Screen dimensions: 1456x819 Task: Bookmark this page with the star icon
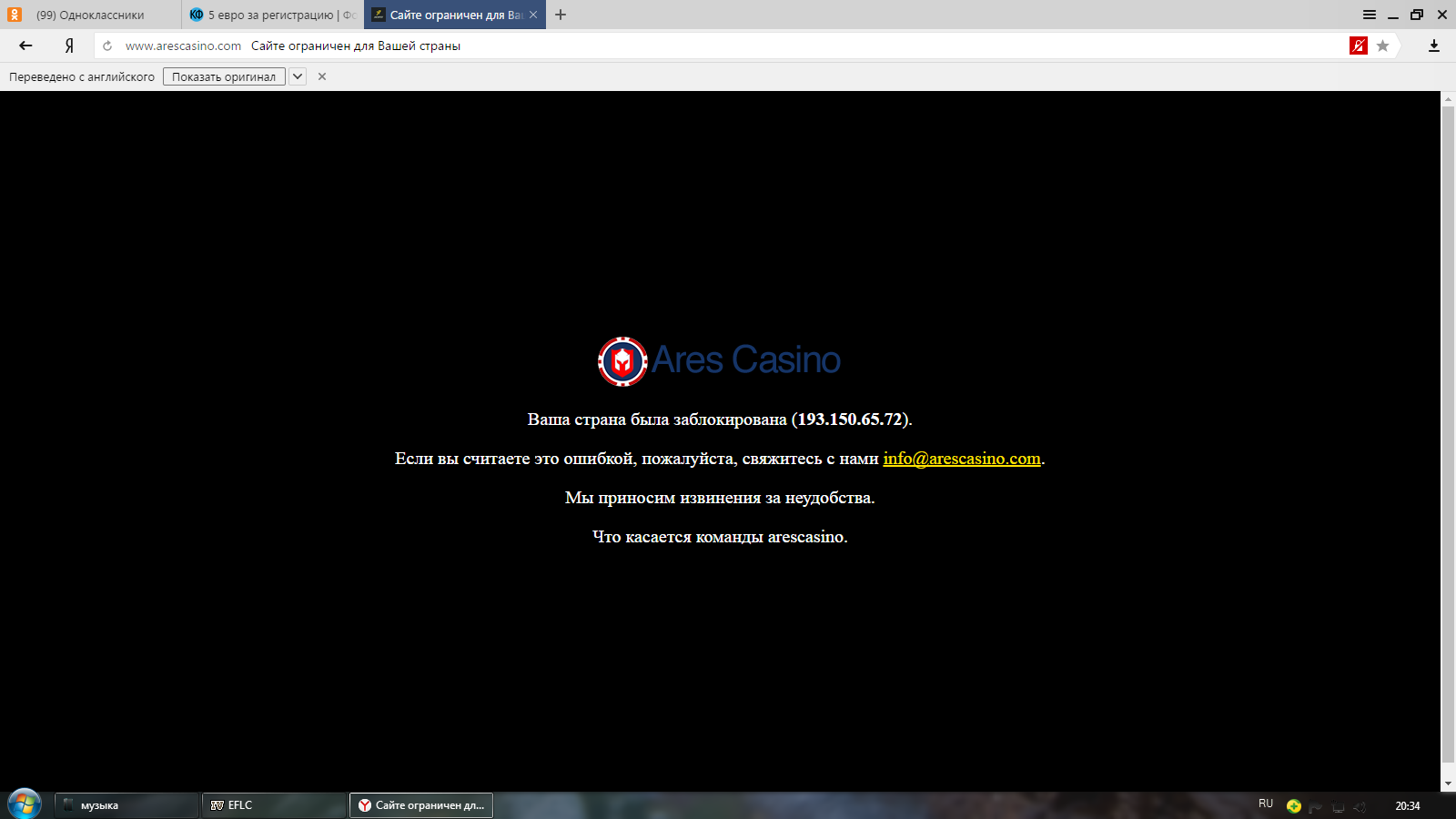tap(1383, 45)
